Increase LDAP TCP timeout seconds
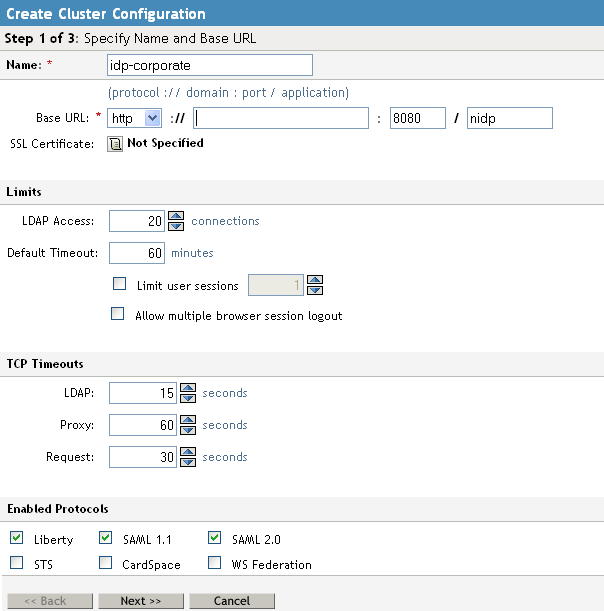604x611 pixels. click(x=186, y=388)
